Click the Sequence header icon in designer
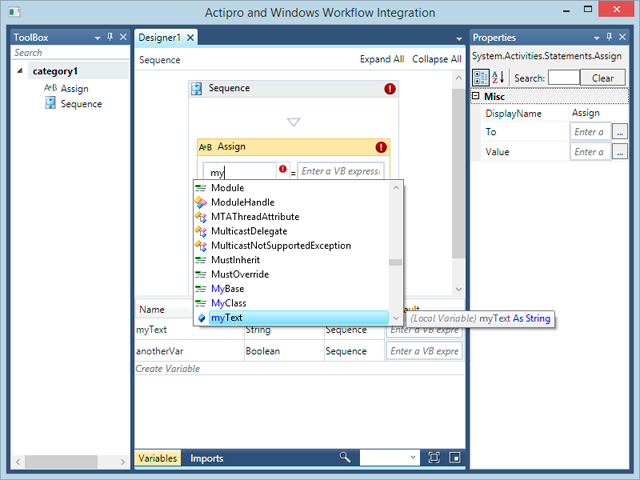 pos(197,89)
